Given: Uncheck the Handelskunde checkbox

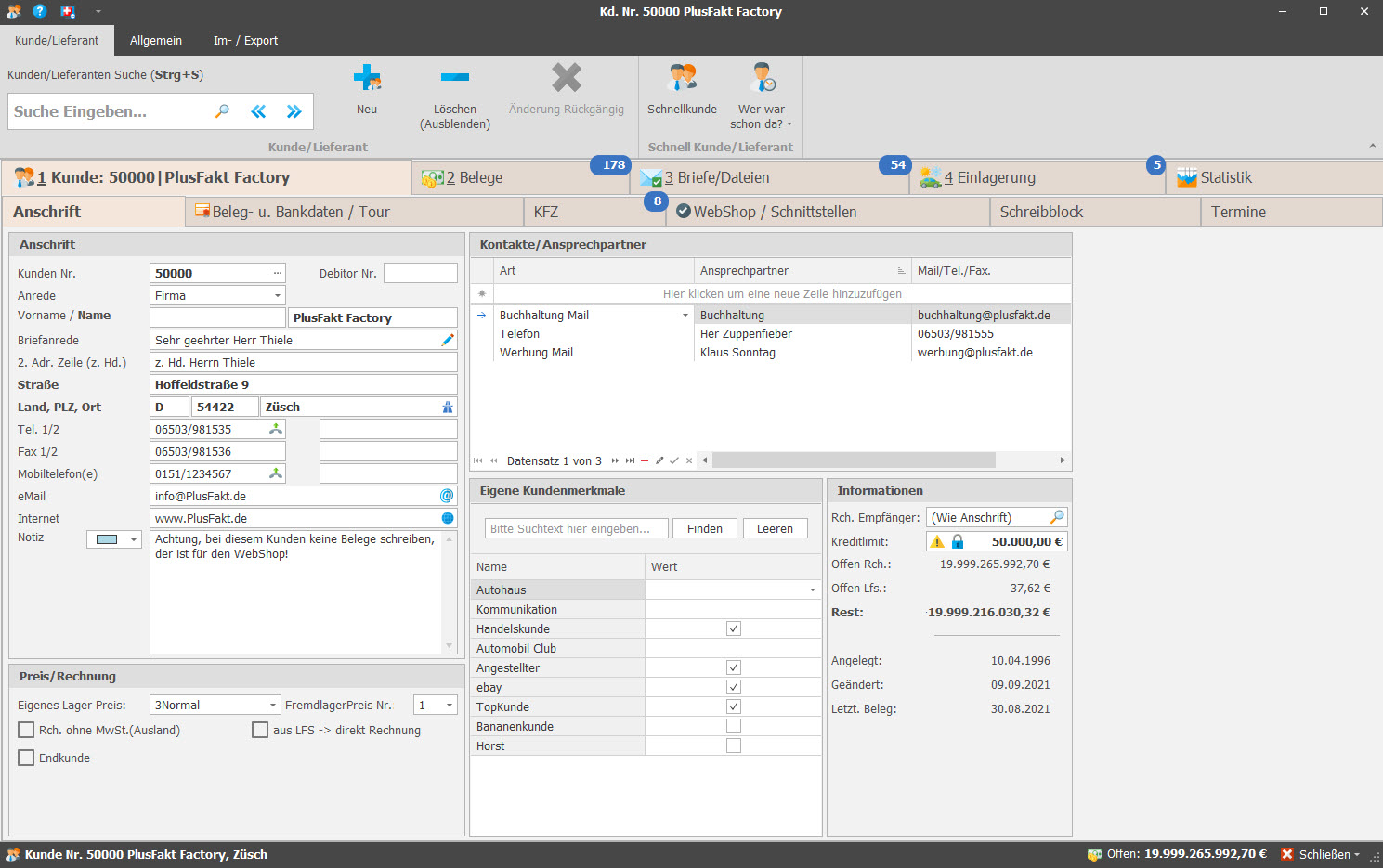Looking at the screenshot, I should pyautogui.click(x=734, y=628).
